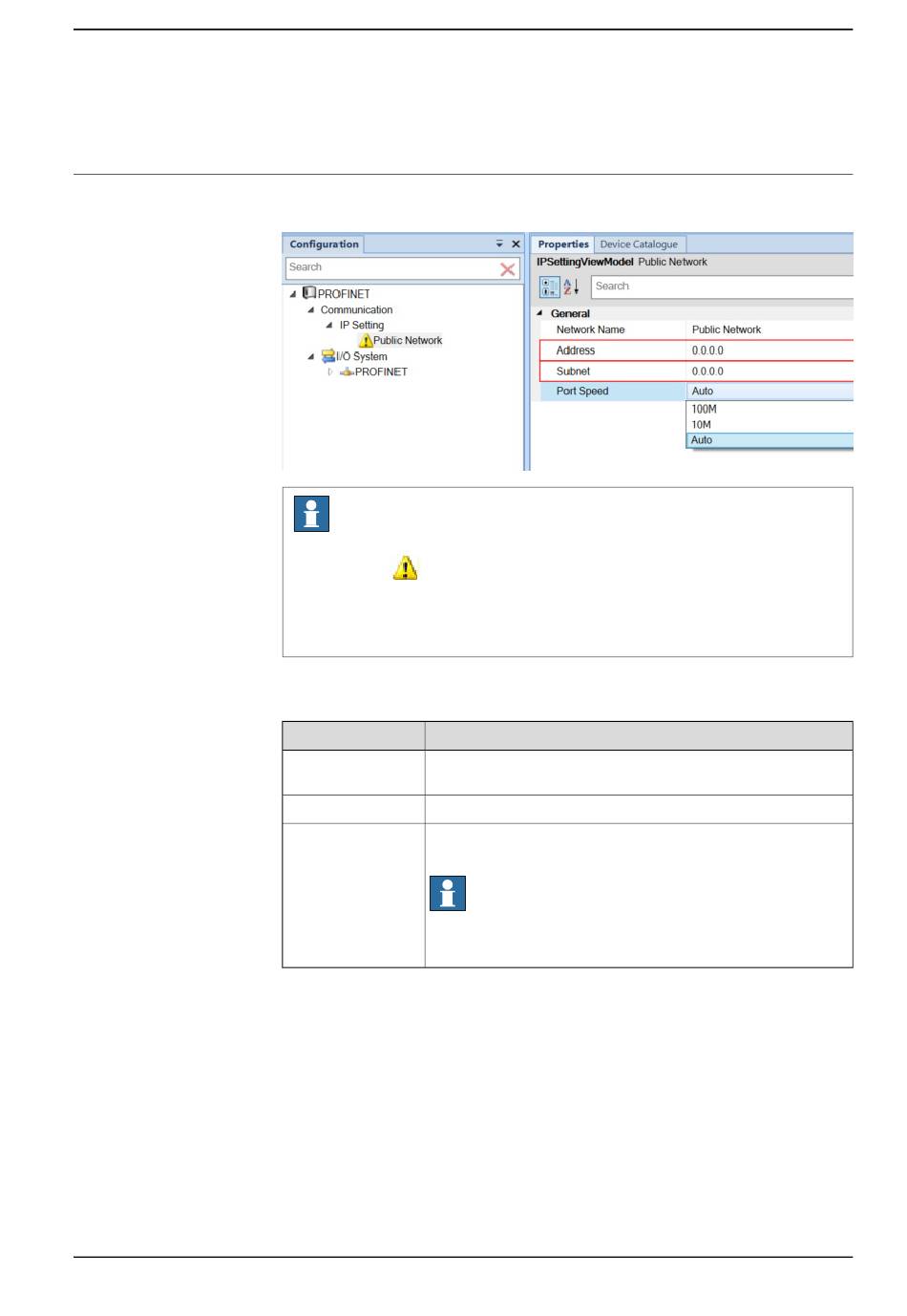This screenshot has height=1316, width=907.
Task: Open the Configuration panel pin dropdown icon
Action: 499,244
